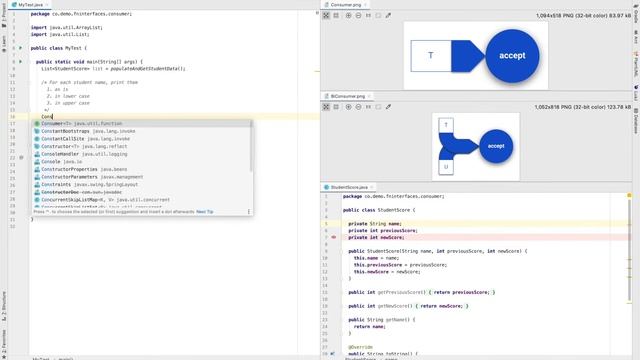Pick color with BiConsumer.png eyedropper tool
The height and width of the screenshot is (360, 640).
[388, 107]
